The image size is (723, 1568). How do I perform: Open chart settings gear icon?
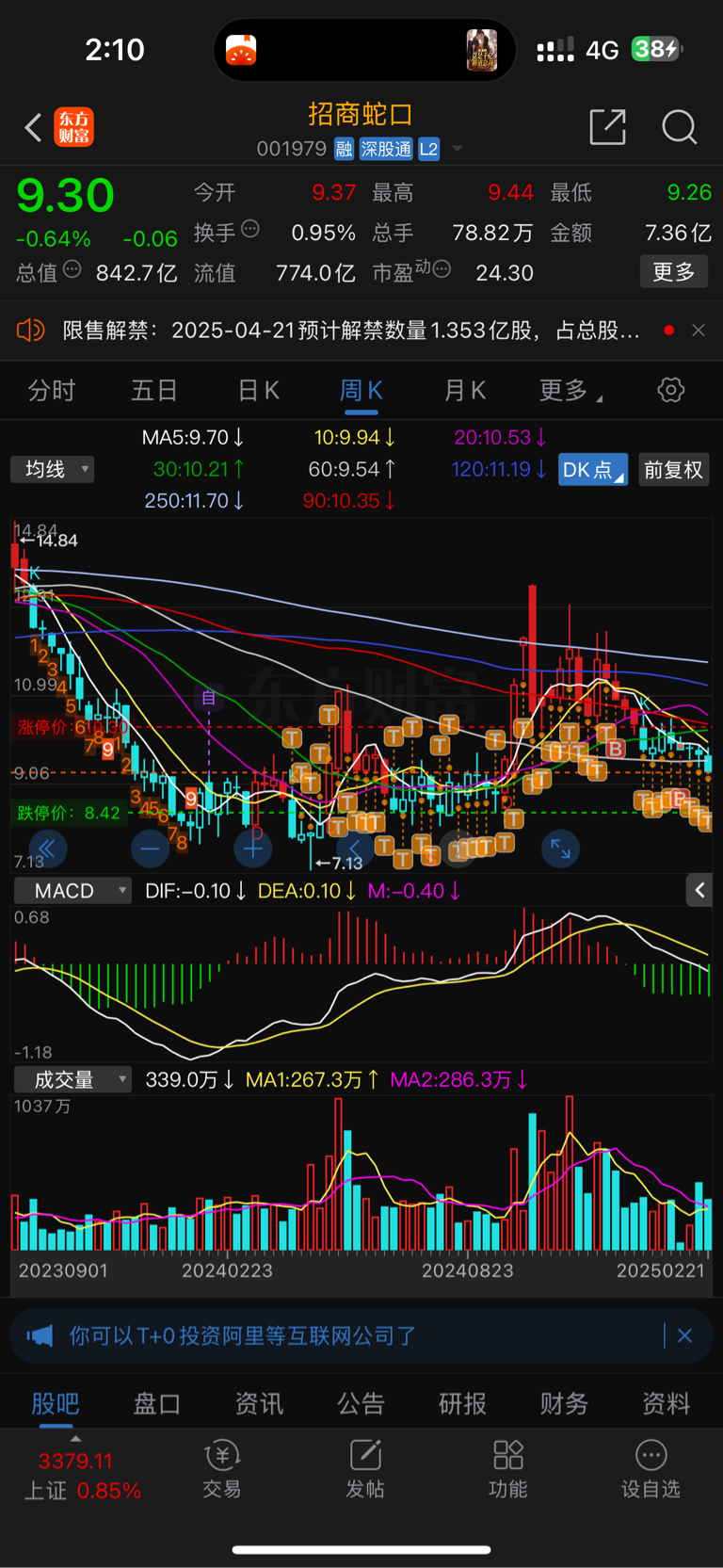[x=671, y=390]
